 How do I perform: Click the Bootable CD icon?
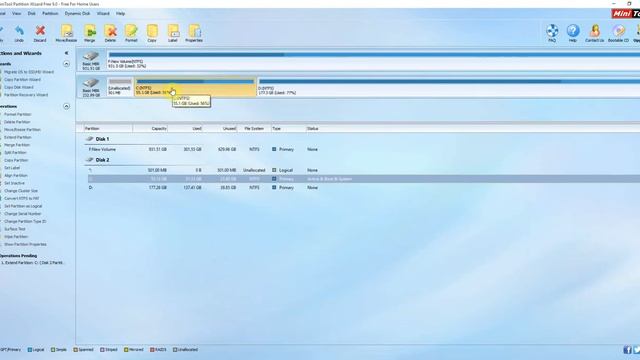point(618,33)
